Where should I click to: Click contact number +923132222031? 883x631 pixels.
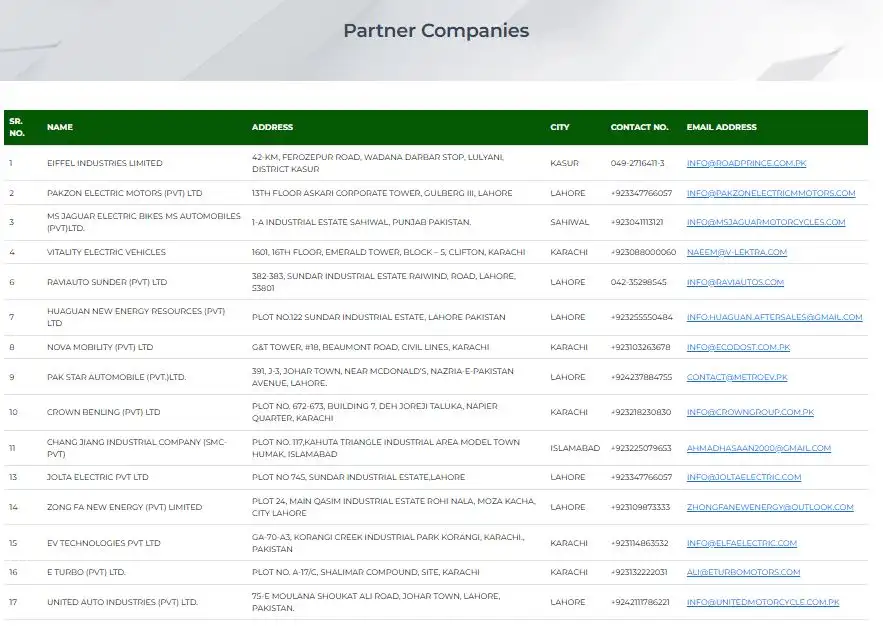tap(639, 572)
